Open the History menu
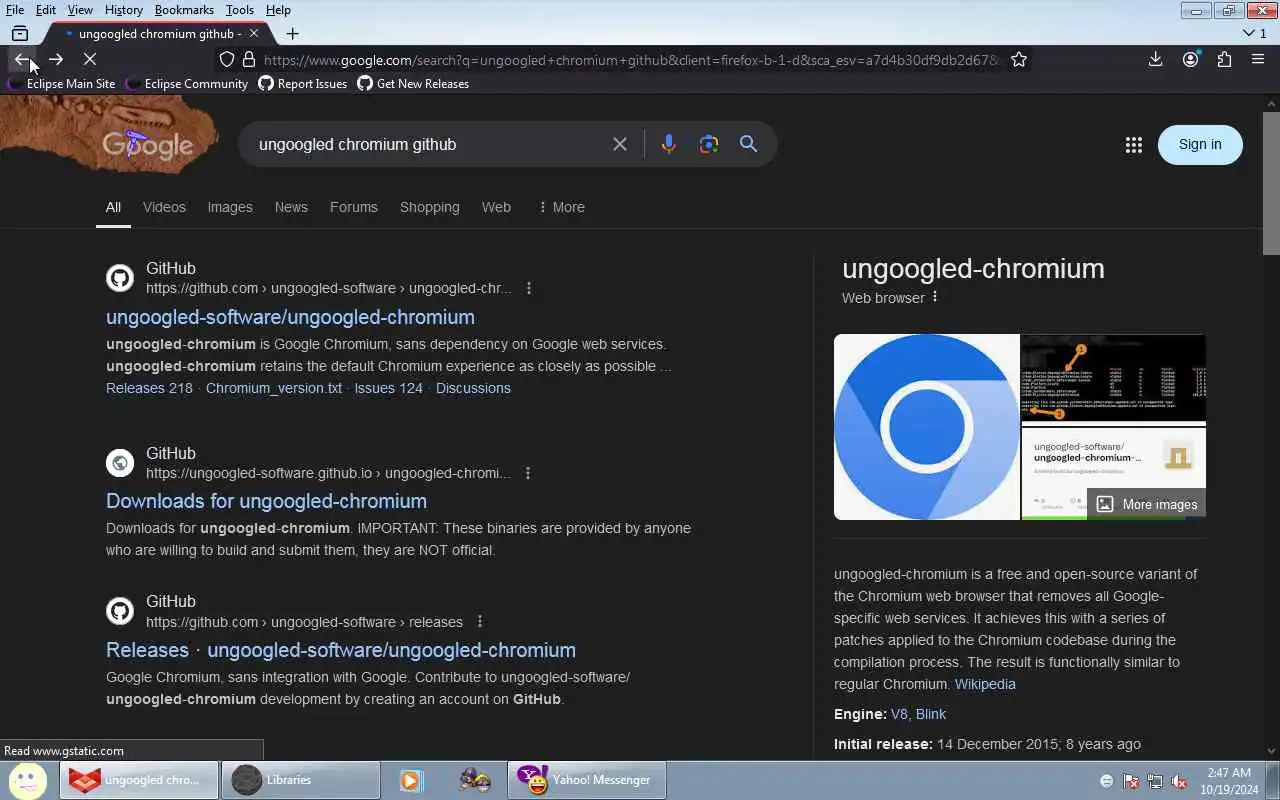Image resolution: width=1280 pixels, height=800 pixels. tap(123, 10)
